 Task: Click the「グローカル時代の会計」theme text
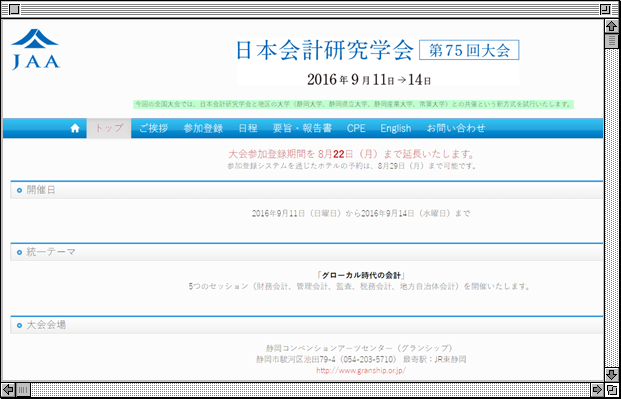361,275
